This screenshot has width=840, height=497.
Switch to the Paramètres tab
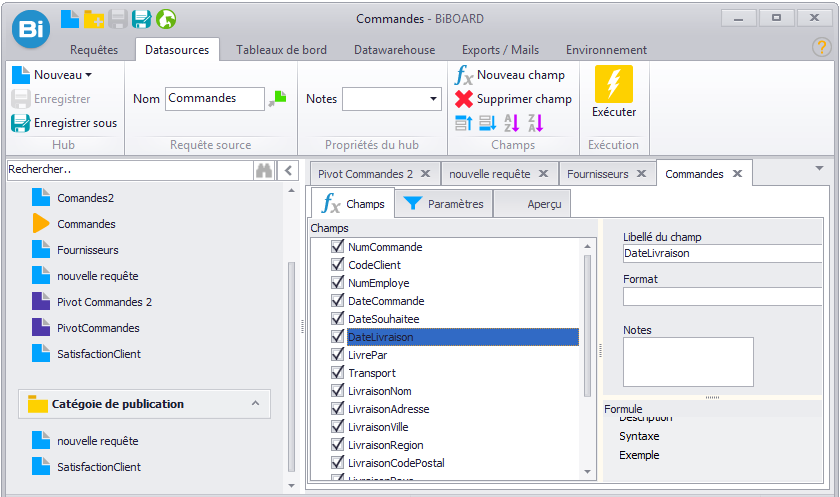pyautogui.click(x=444, y=204)
